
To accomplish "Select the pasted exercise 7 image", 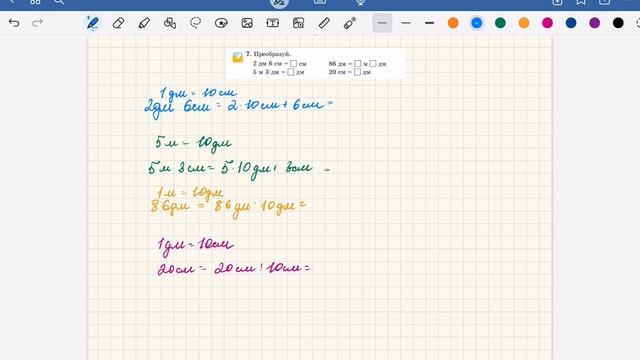I will [x=316, y=64].
